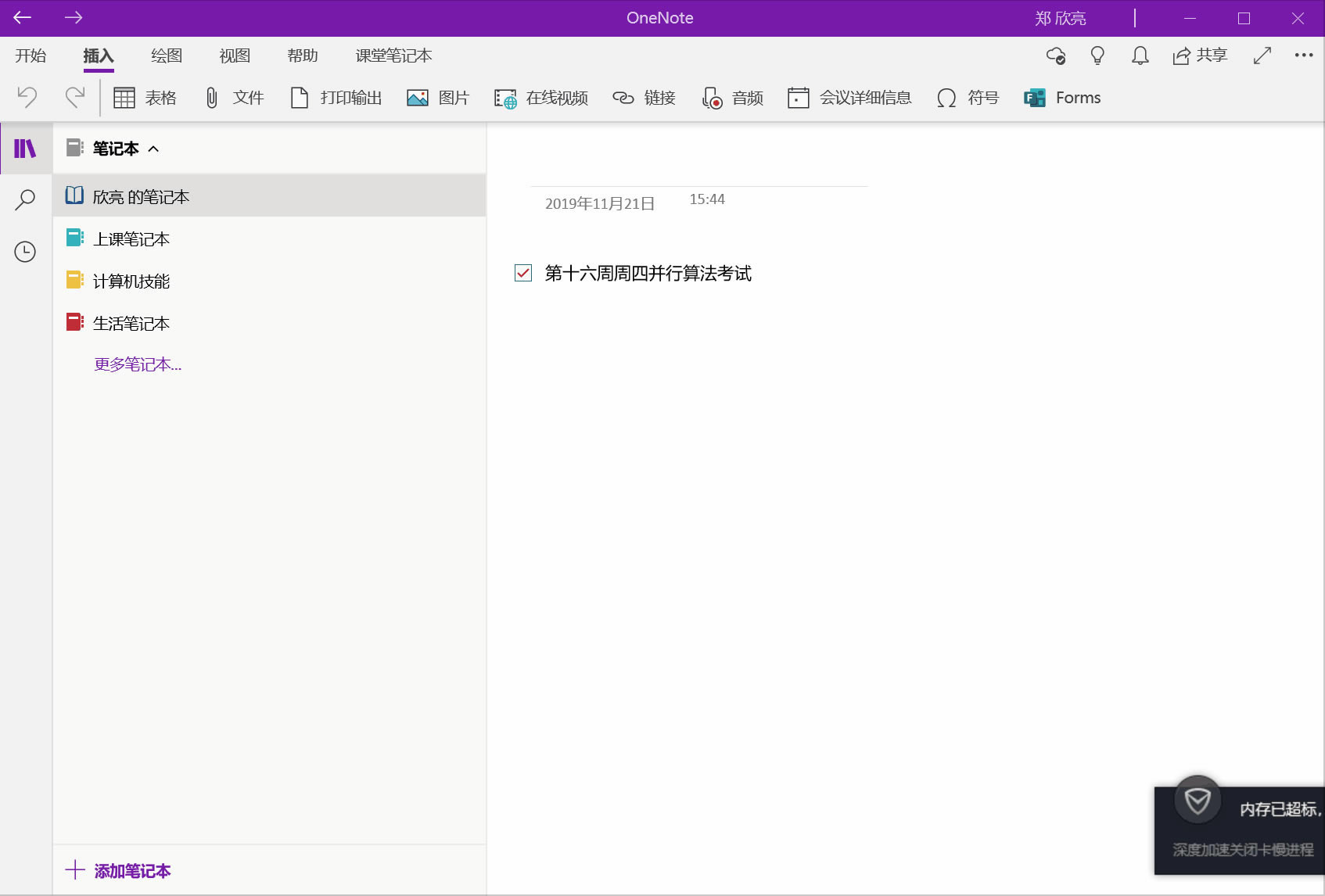Uncheck the 并行算法考试 to-do checkbox

tap(522, 273)
